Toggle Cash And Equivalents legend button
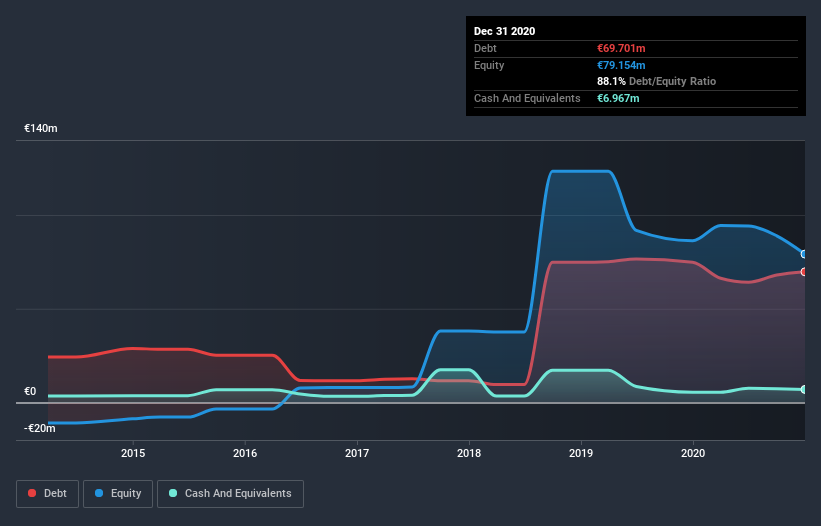 coord(230,494)
